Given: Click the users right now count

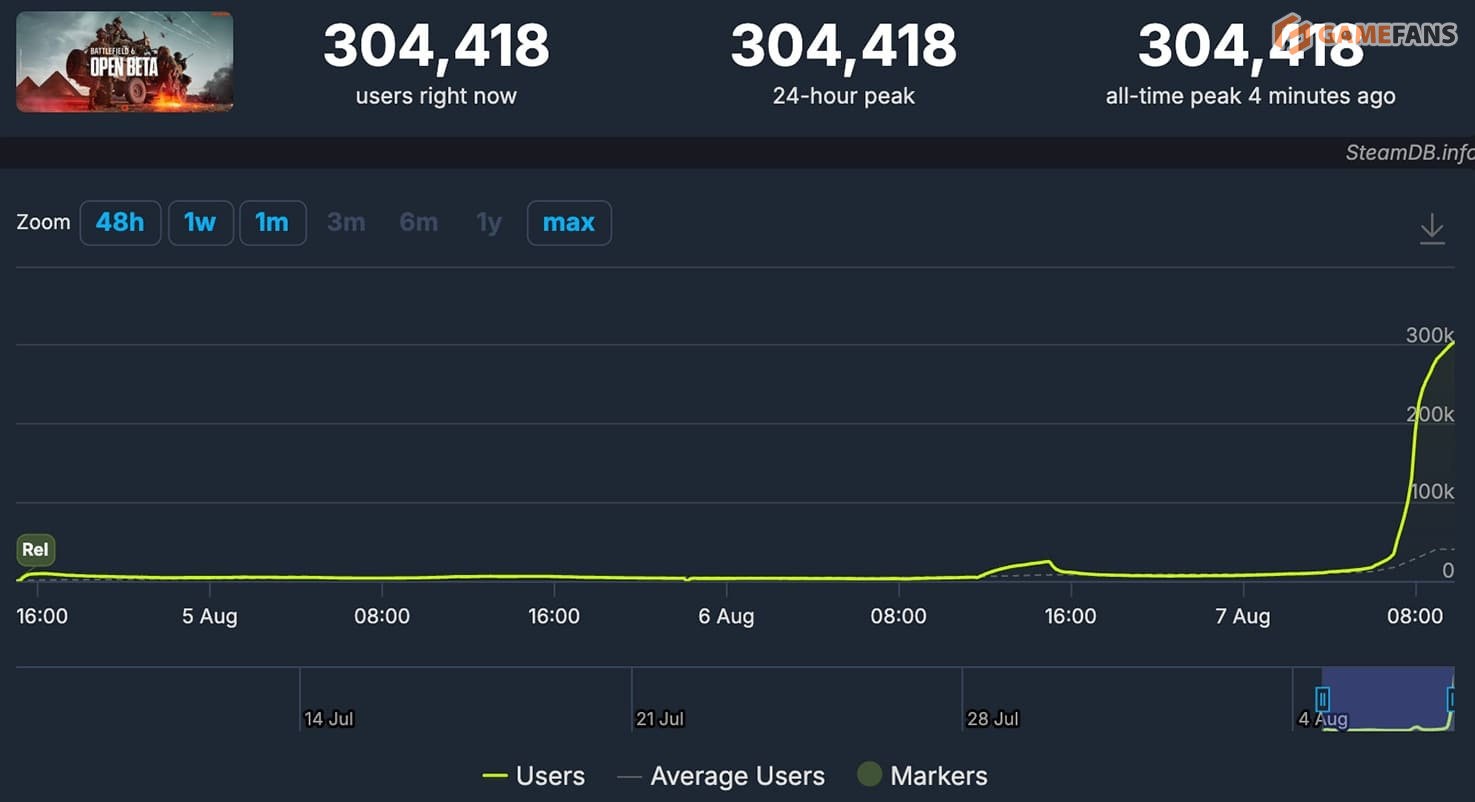Looking at the screenshot, I should (436, 46).
